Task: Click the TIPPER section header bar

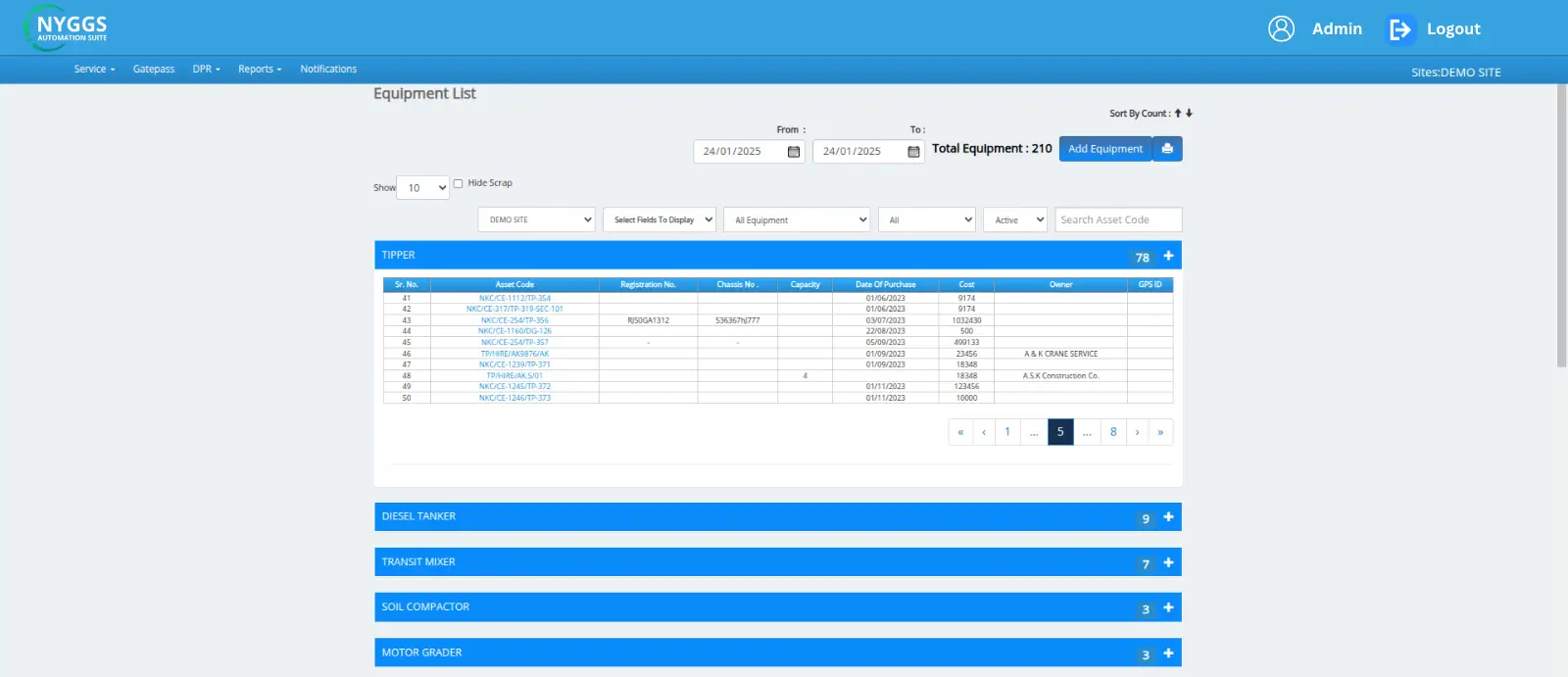Action: pos(778,255)
